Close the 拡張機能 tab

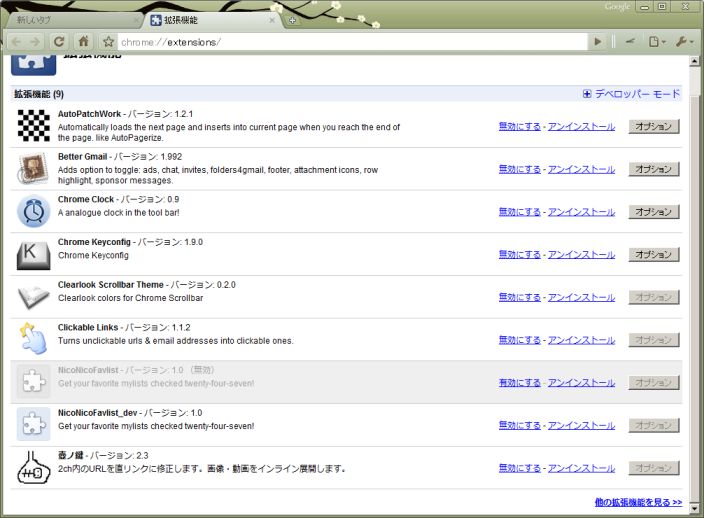click(272, 20)
